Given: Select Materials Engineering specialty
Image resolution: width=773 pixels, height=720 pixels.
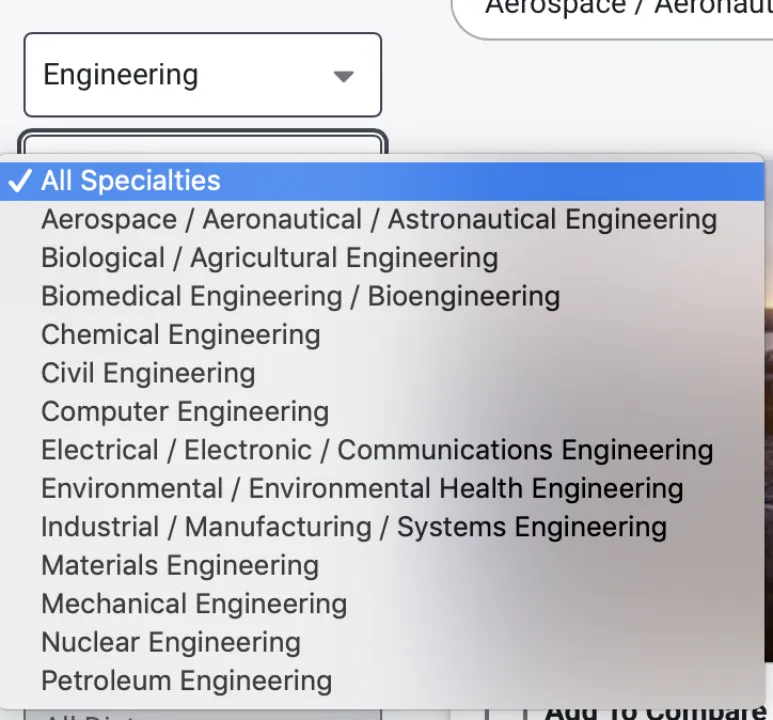Looking at the screenshot, I should (382, 566).
